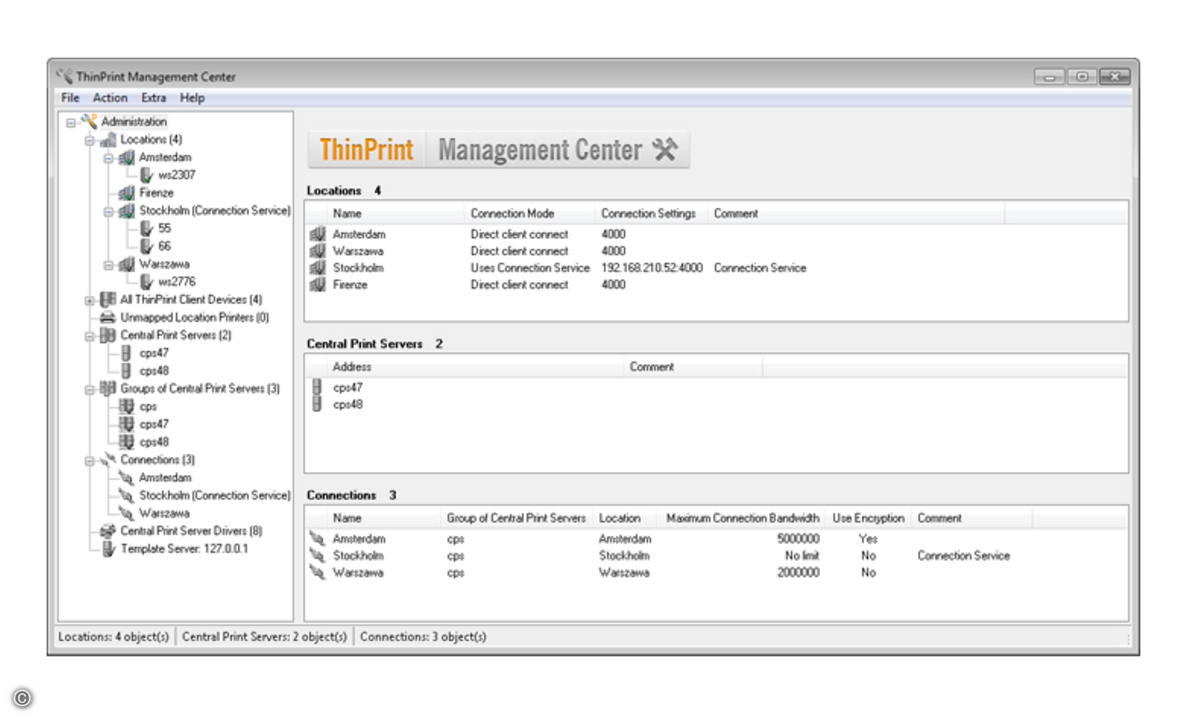This screenshot has height=720, width=1200.
Task: Click the Administration tools icon in tree
Action: (89, 122)
